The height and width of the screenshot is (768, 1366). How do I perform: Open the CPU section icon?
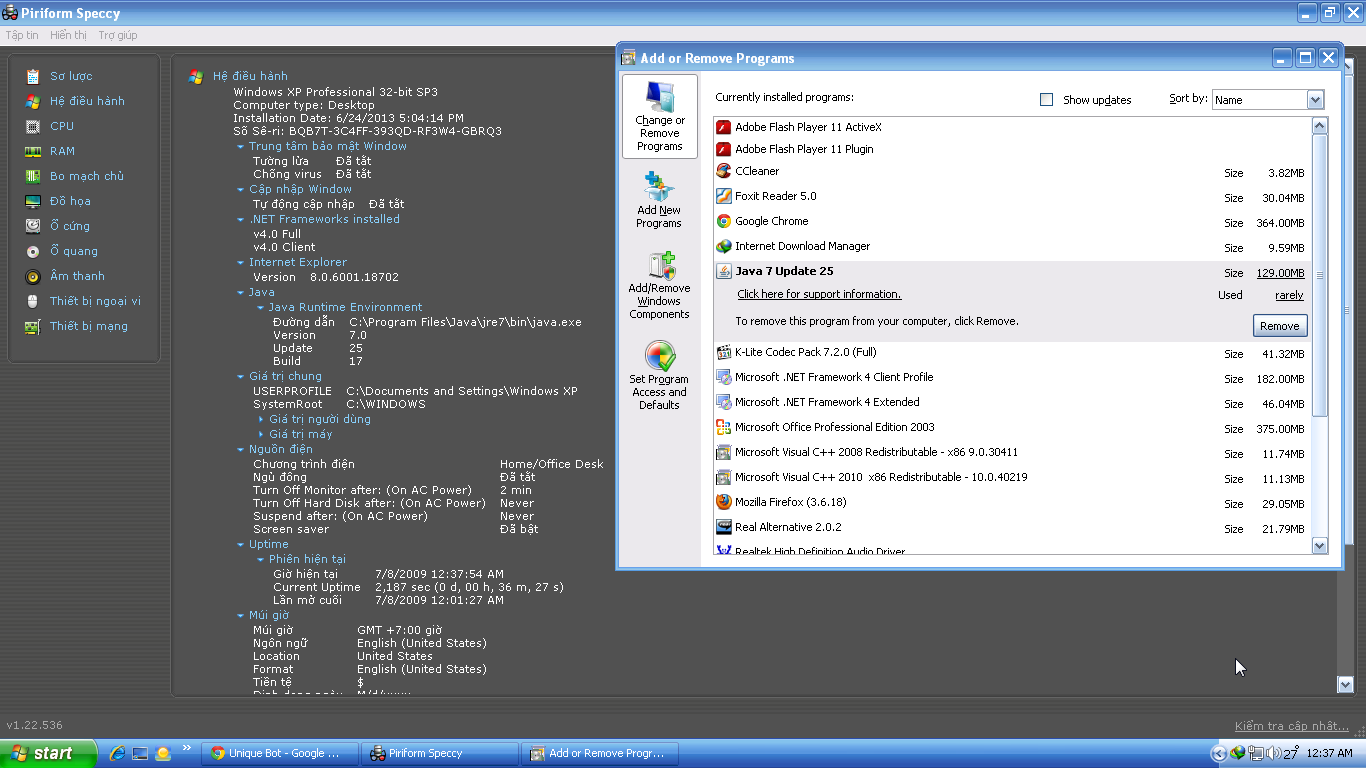pos(33,126)
